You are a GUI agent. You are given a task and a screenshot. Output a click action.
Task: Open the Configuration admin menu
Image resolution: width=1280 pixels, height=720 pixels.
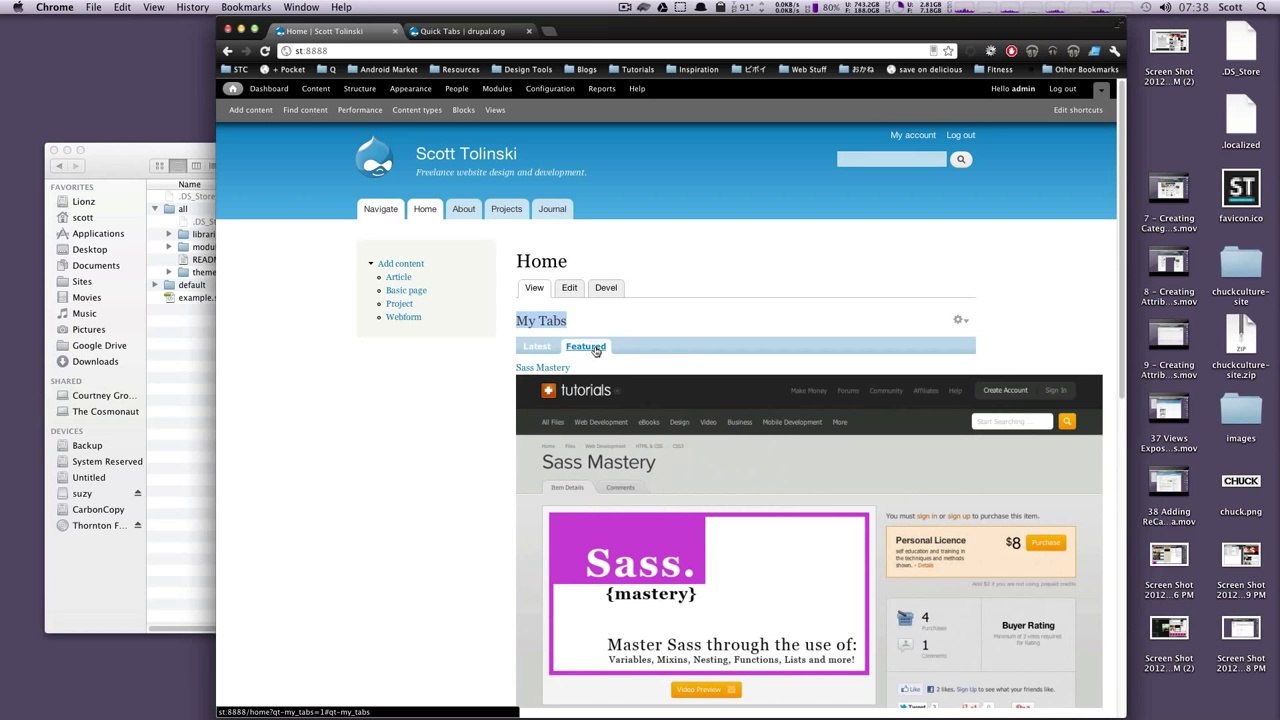(550, 89)
